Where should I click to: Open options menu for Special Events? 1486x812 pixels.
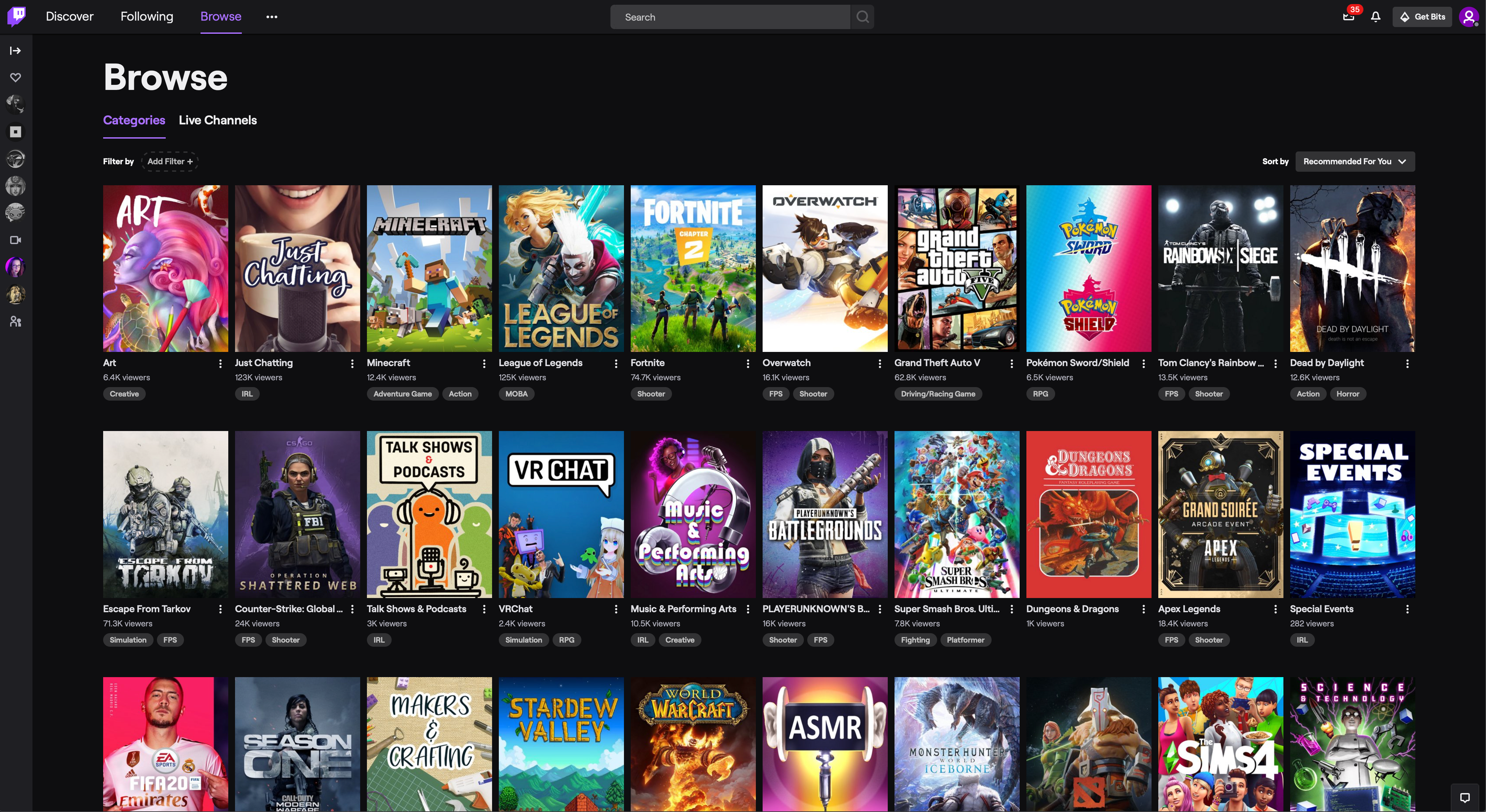click(x=1408, y=609)
